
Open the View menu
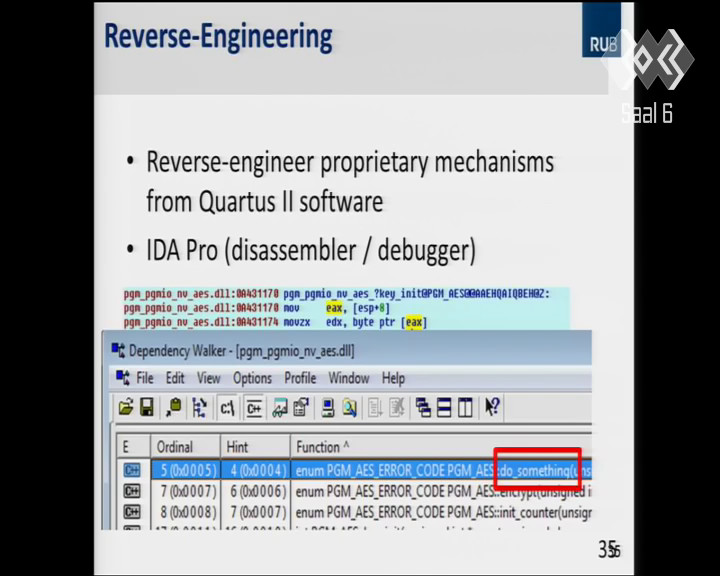coord(208,378)
